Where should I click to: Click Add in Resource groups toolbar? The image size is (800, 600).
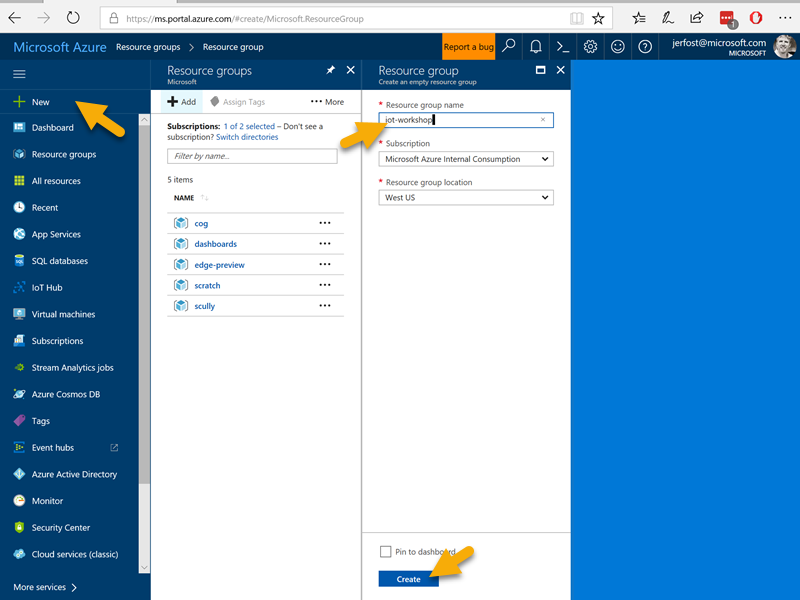[182, 102]
